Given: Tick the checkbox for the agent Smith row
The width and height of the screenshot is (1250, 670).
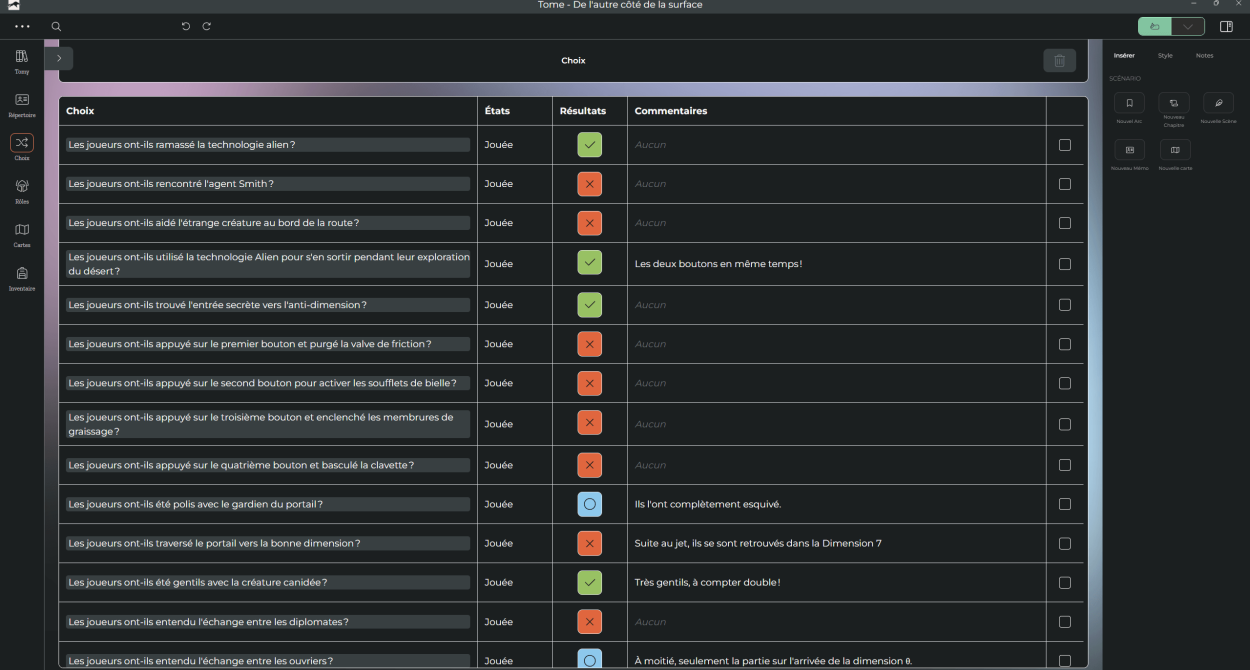Looking at the screenshot, I should [x=1064, y=184].
